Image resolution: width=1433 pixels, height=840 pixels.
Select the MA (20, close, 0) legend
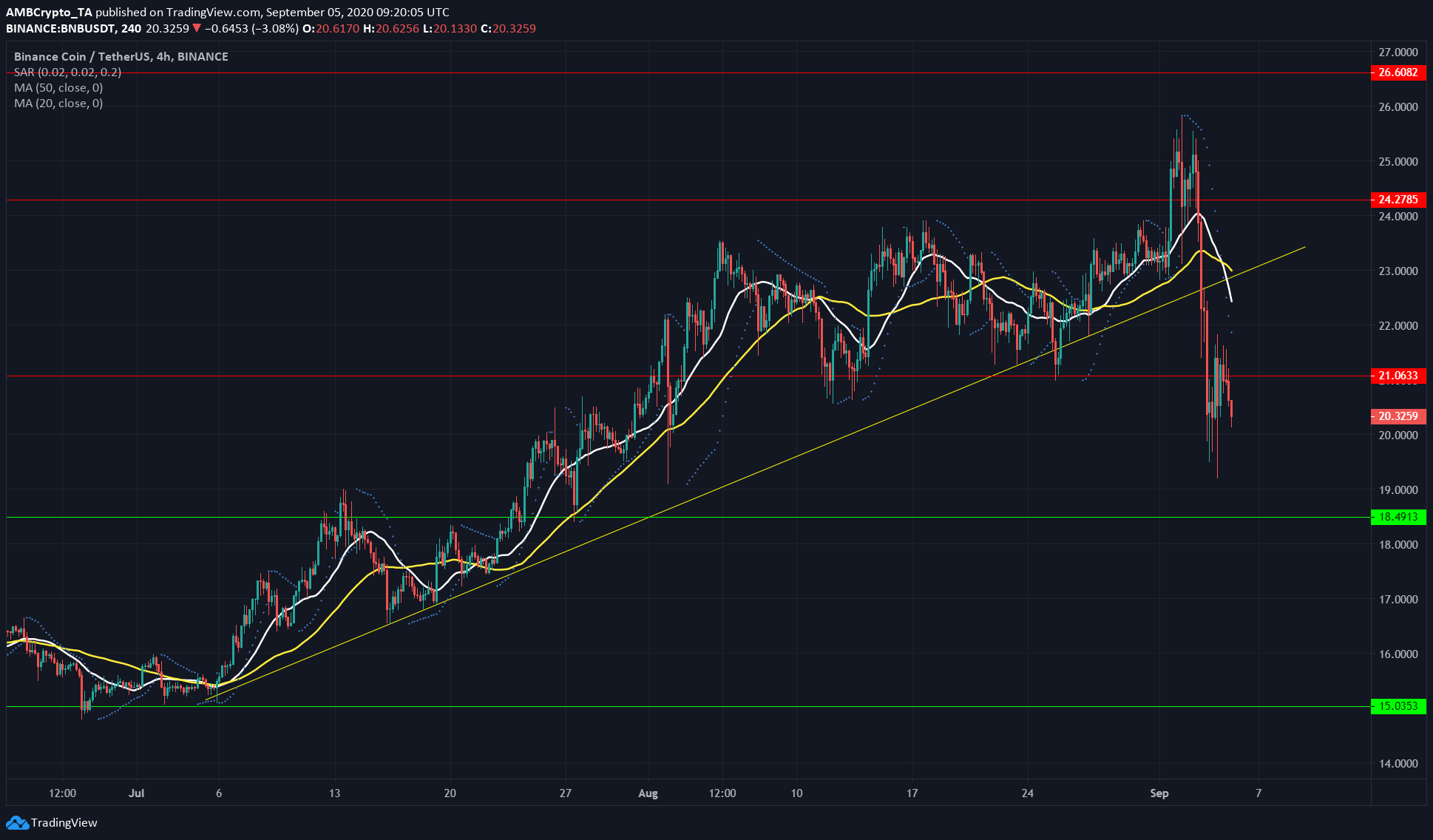click(58, 103)
